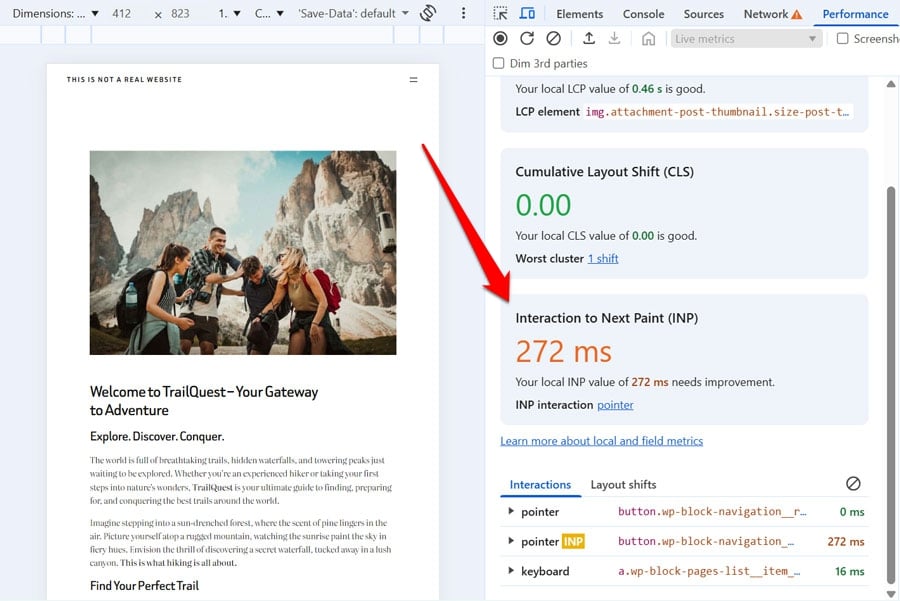The image size is (900, 601).
Task: Expand the pointer interaction with 272 ms
Action: click(x=510, y=541)
